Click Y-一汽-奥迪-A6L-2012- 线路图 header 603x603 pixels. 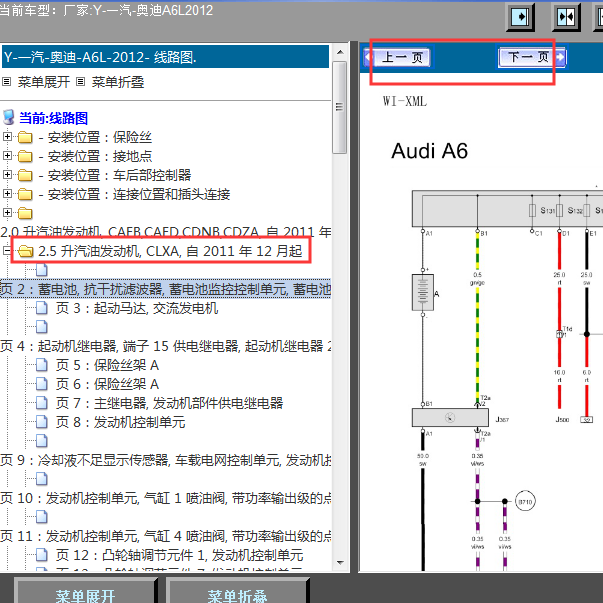click(165, 57)
